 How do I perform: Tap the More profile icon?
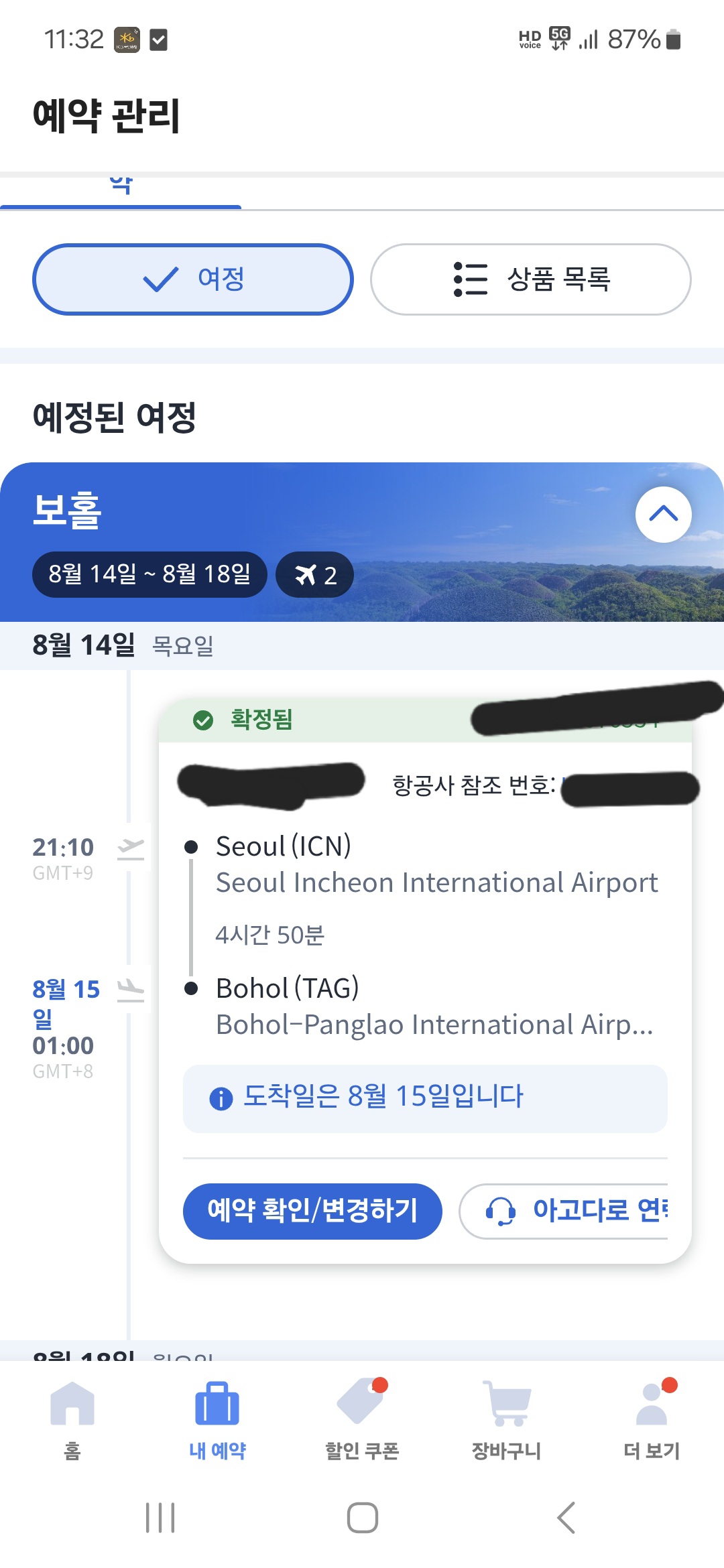click(652, 1403)
